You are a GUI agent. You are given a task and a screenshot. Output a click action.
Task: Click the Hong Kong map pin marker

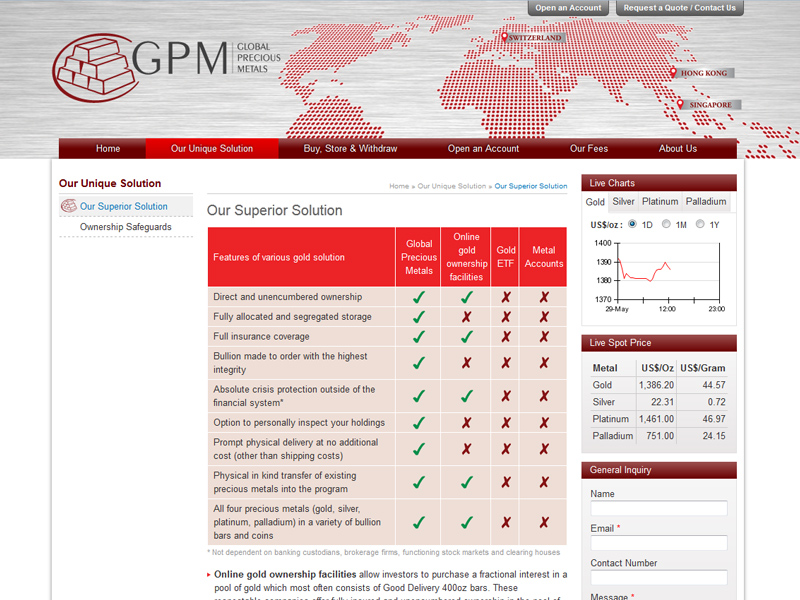click(673, 72)
